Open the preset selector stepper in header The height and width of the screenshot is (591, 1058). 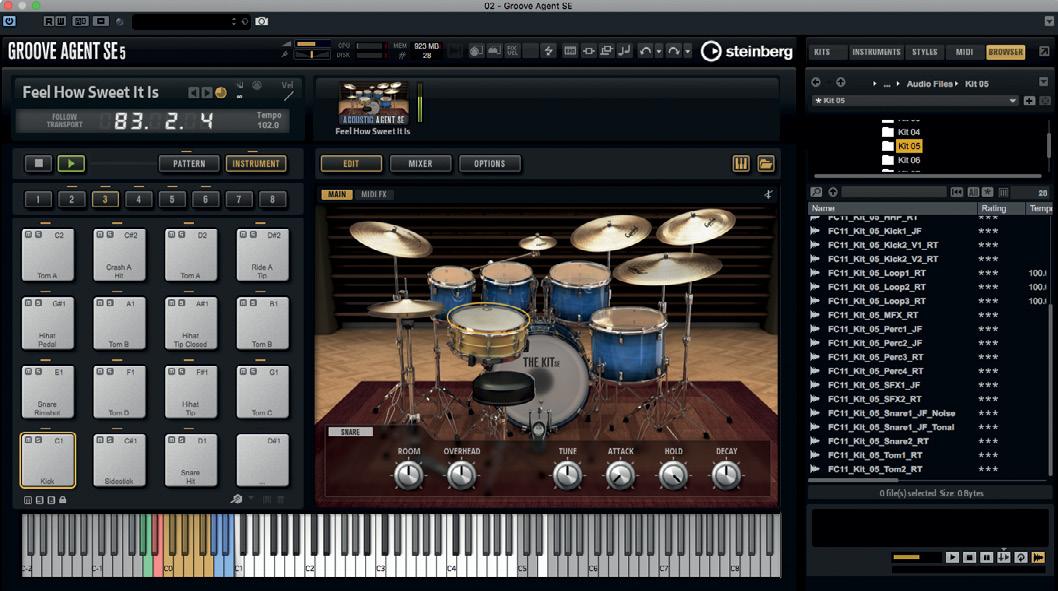pos(233,22)
